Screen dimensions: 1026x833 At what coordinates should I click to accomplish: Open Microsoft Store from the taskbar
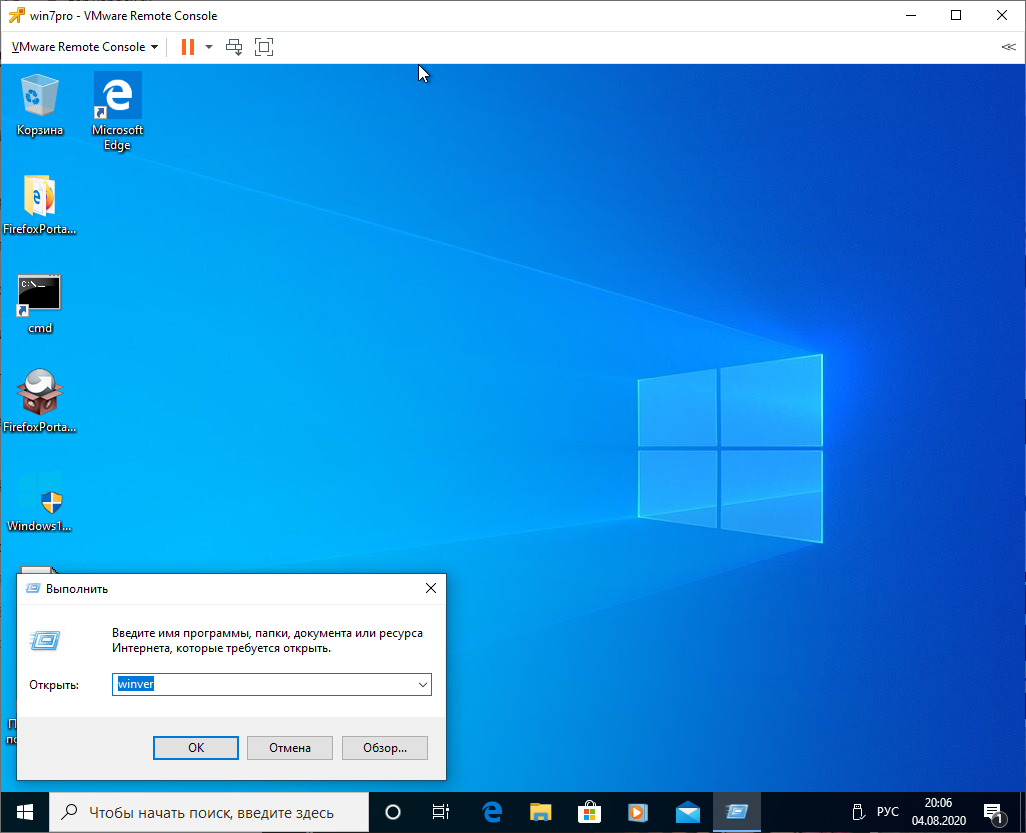tap(589, 813)
